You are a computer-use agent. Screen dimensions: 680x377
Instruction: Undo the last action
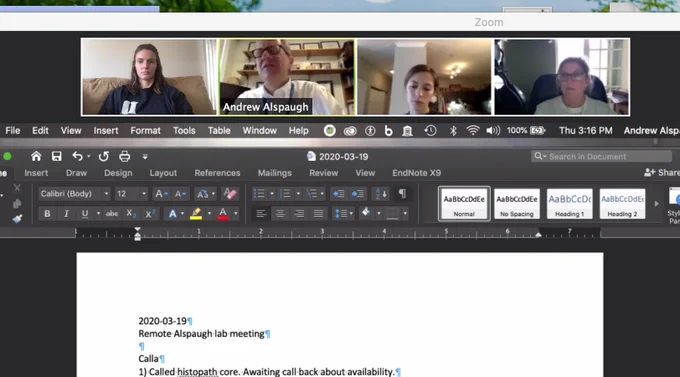click(77, 156)
